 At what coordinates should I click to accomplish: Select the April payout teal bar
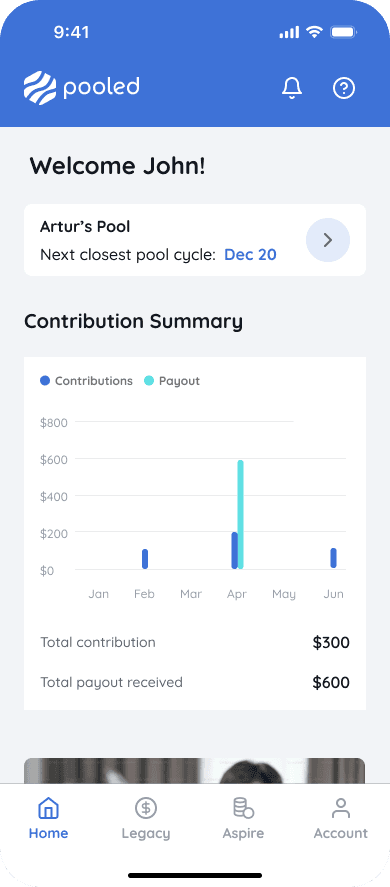tap(241, 515)
